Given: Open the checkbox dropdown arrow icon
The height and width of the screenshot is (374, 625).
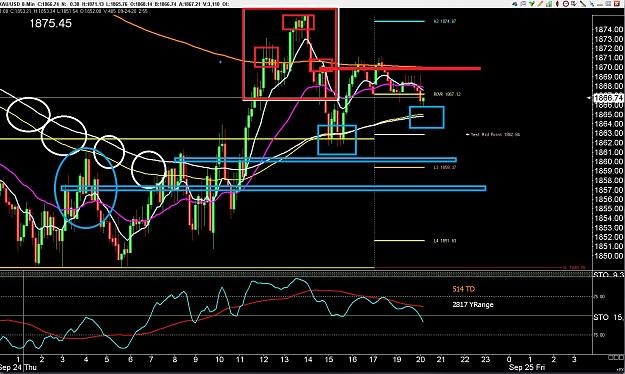Looking at the screenshot, I should [574, 4].
